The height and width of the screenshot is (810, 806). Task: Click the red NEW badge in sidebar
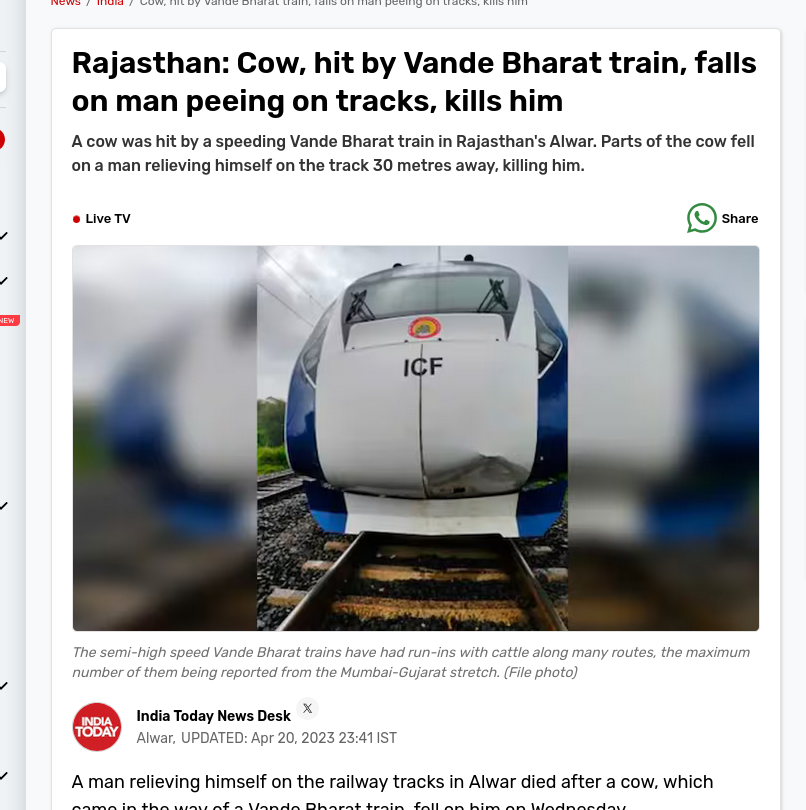coord(9,320)
